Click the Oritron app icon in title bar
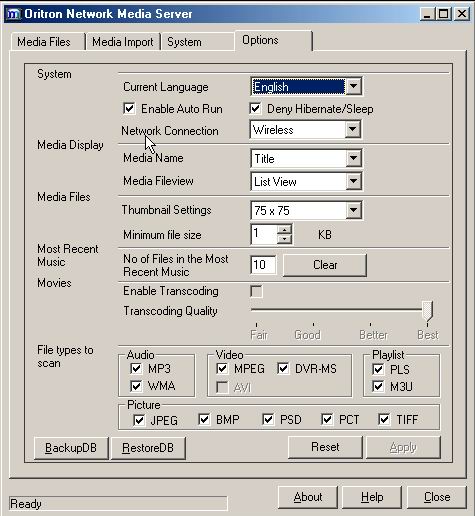This screenshot has width=475, height=516. coord(13,14)
